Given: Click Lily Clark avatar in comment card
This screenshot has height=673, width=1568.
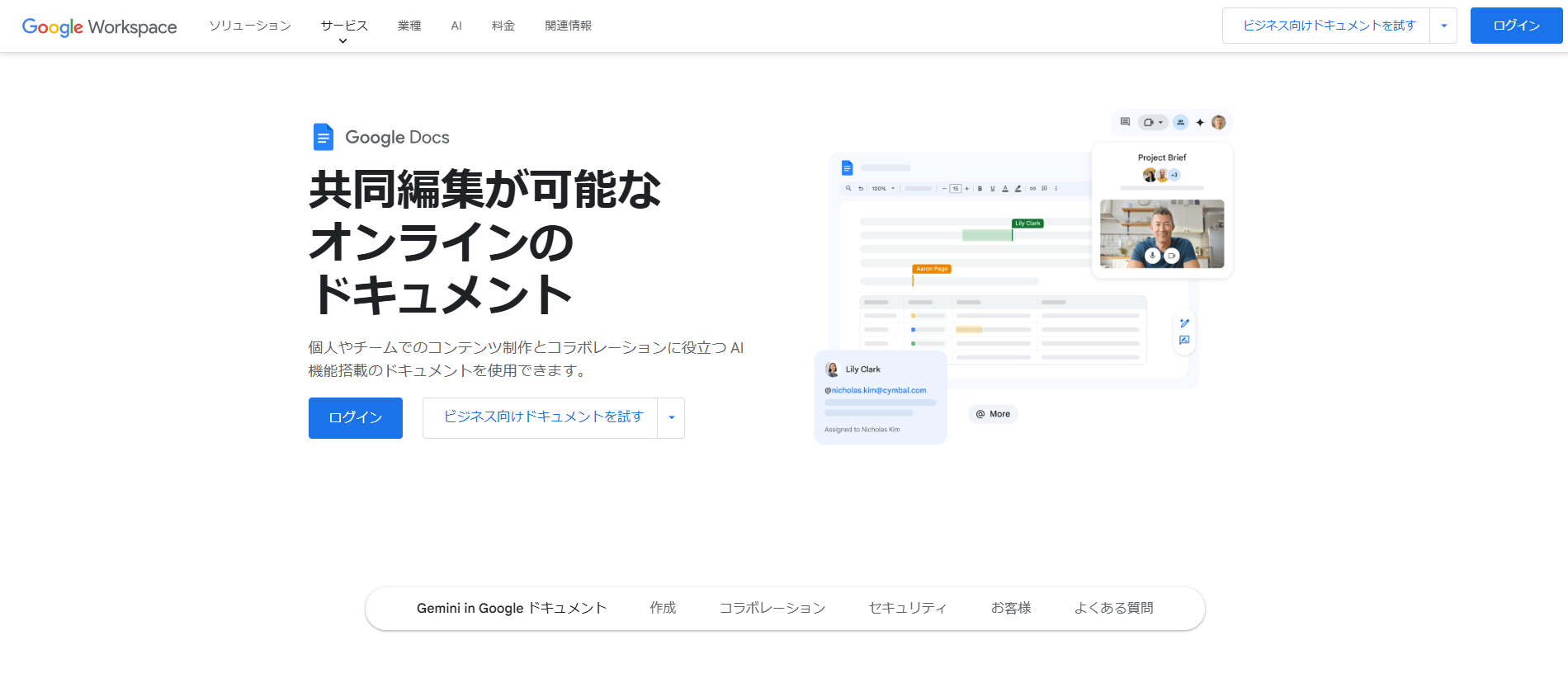Looking at the screenshot, I should pos(832,369).
